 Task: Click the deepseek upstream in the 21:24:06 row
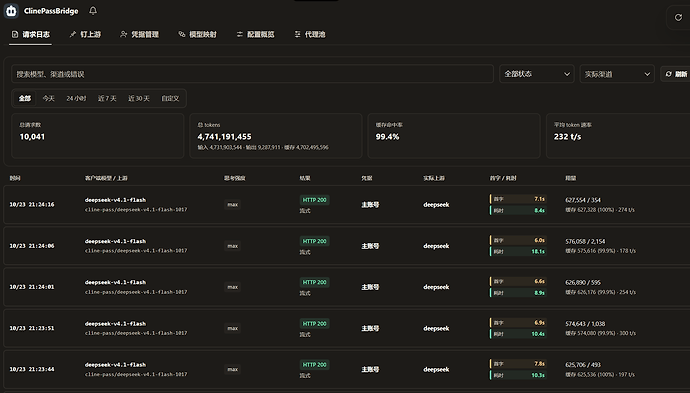436,246
